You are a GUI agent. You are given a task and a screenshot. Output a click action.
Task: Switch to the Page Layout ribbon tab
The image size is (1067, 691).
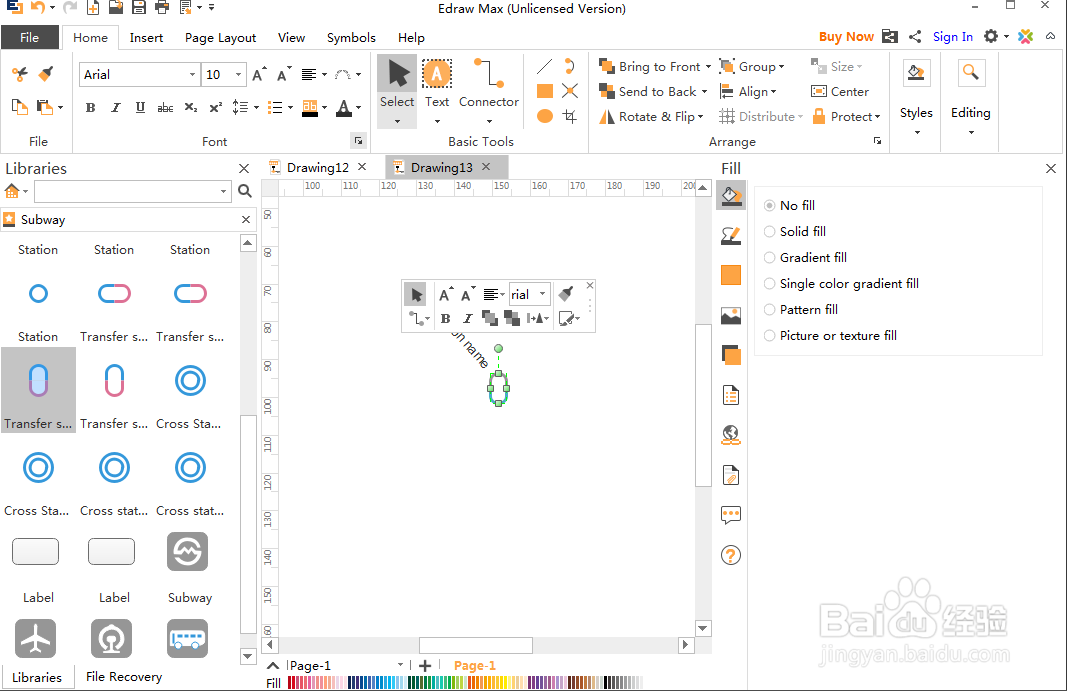pos(220,37)
